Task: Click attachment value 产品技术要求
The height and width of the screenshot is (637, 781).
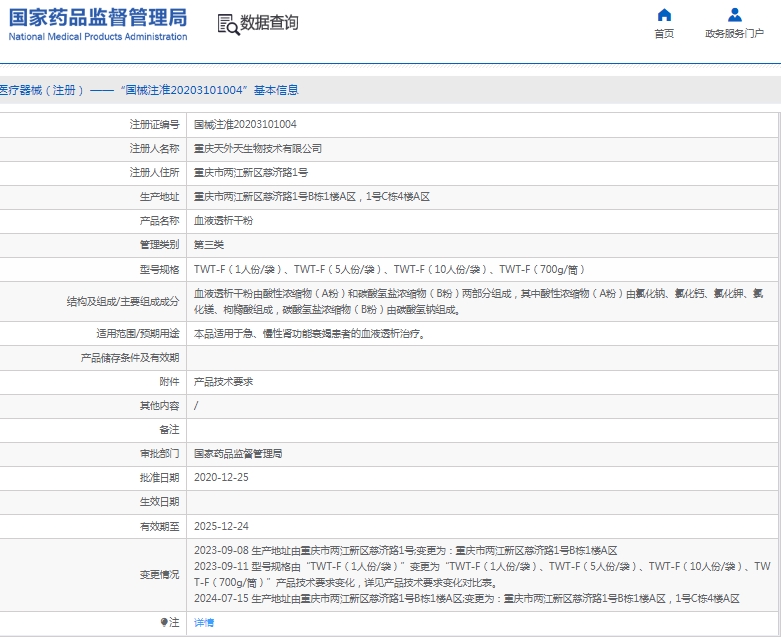Action: pyautogui.click(x=223, y=382)
